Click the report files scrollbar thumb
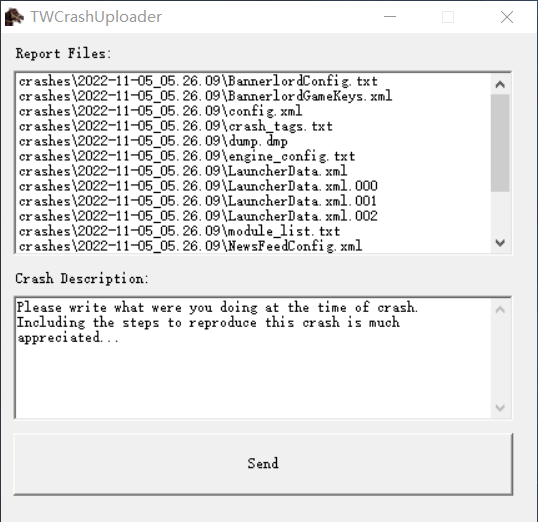 pos(500,143)
